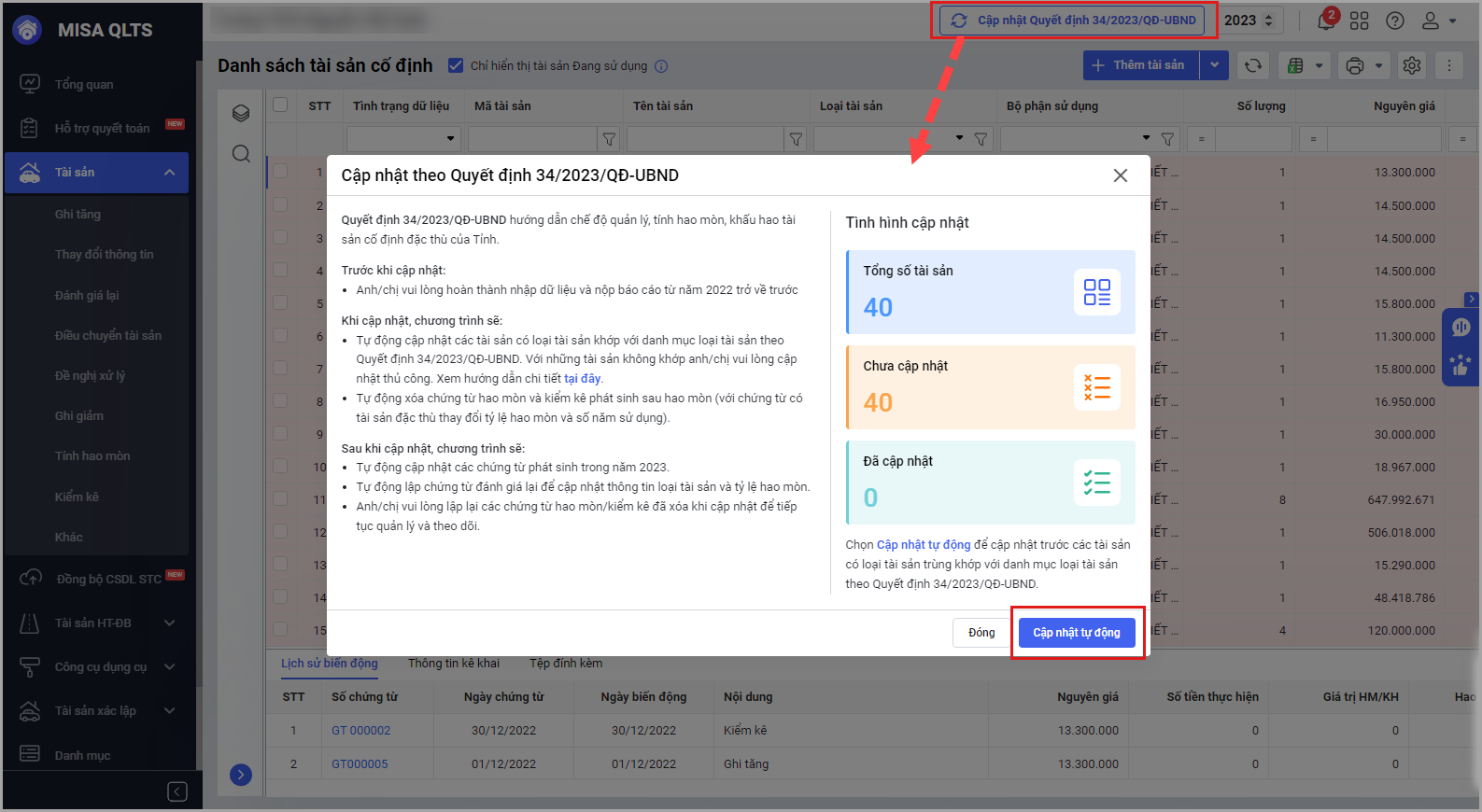Open Ghi tăng submenu item
This screenshot has height=812, width=1482.
(x=78, y=214)
